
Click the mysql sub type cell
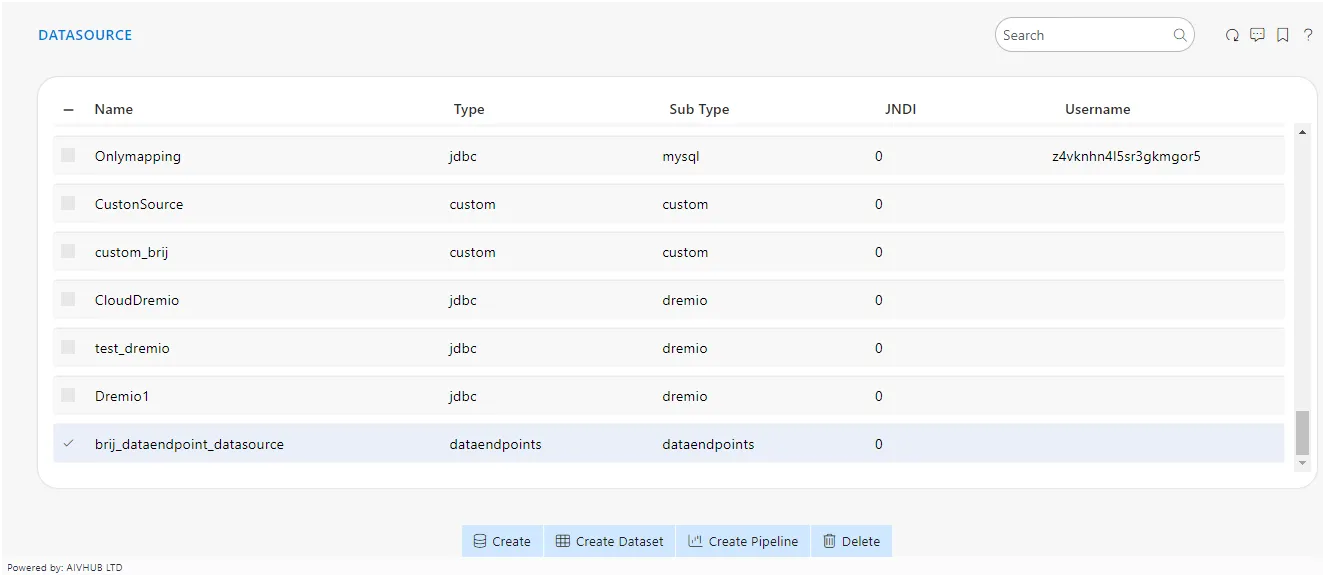(x=680, y=156)
